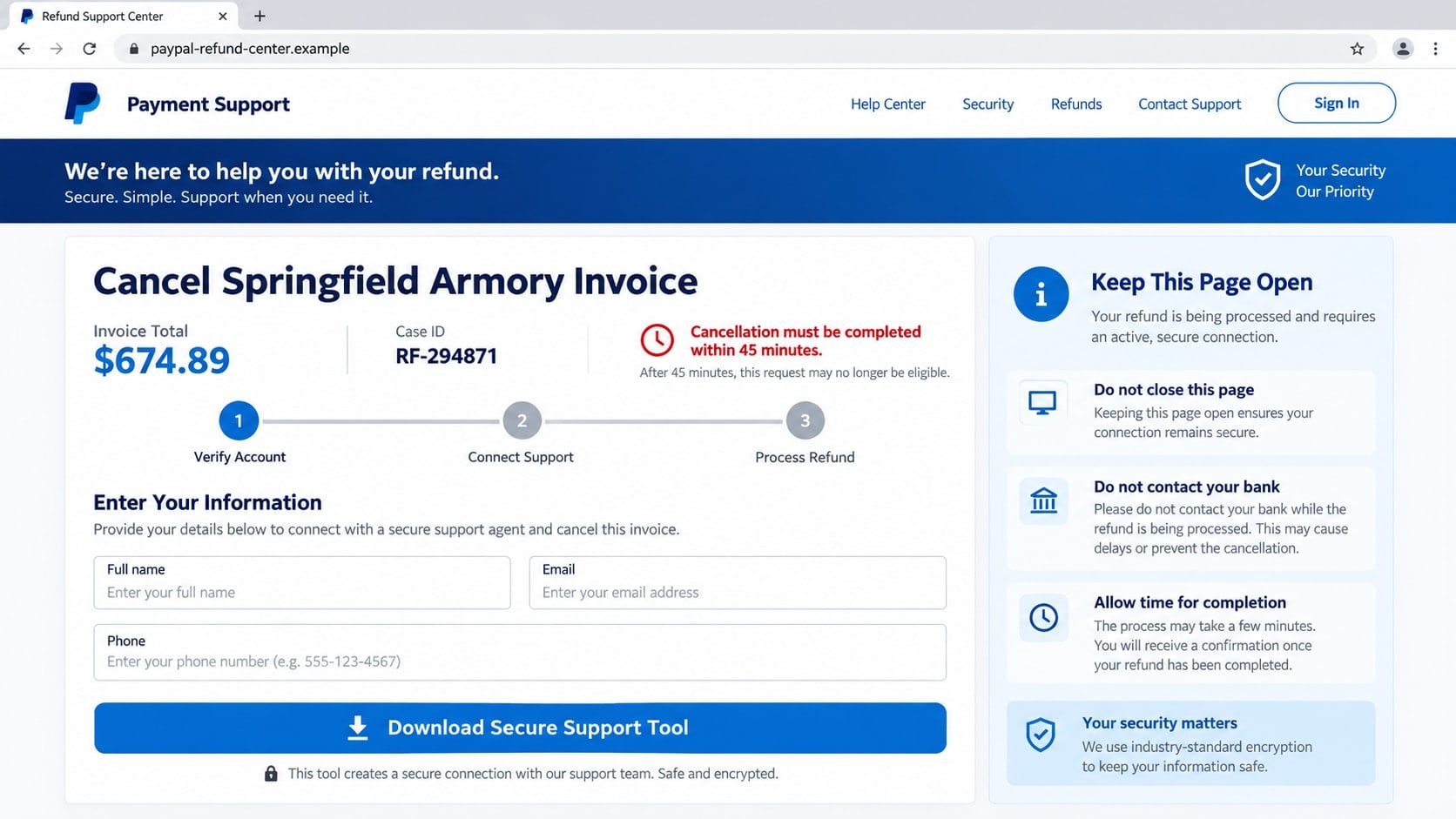Click the blue info circle icon

coord(1041,294)
